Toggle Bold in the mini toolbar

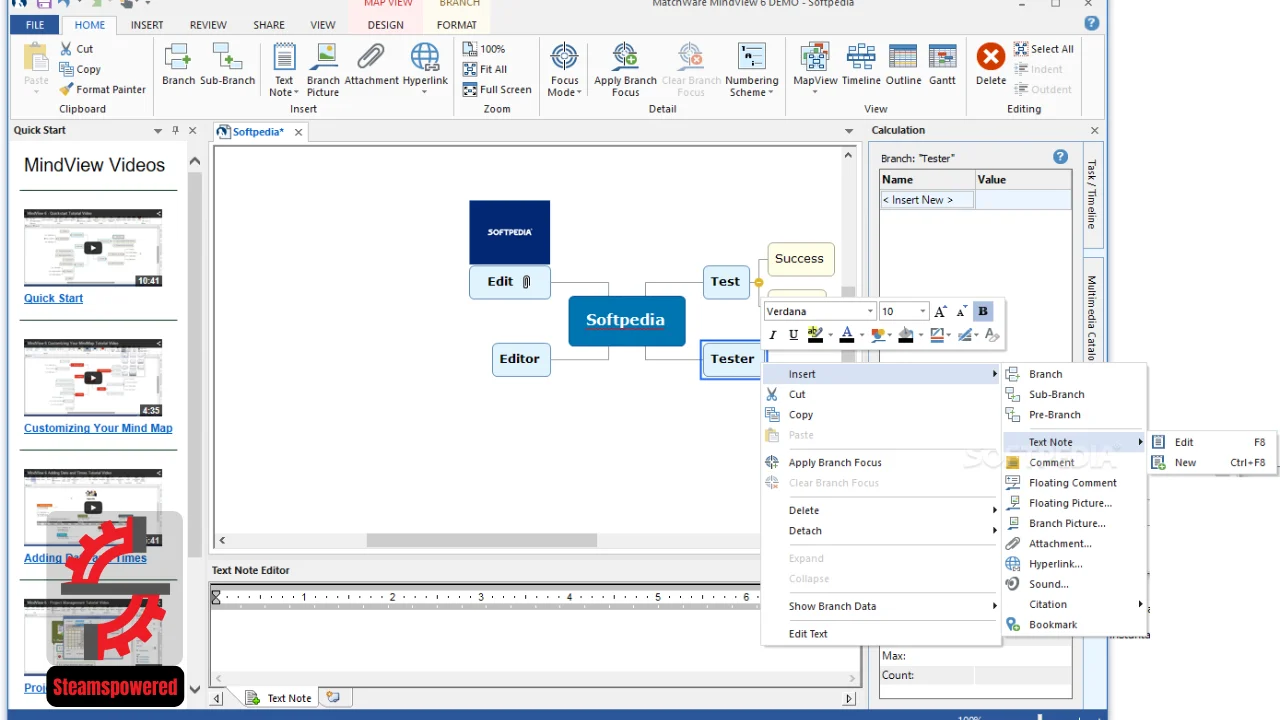pyautogui.click(x=983, y=311)
